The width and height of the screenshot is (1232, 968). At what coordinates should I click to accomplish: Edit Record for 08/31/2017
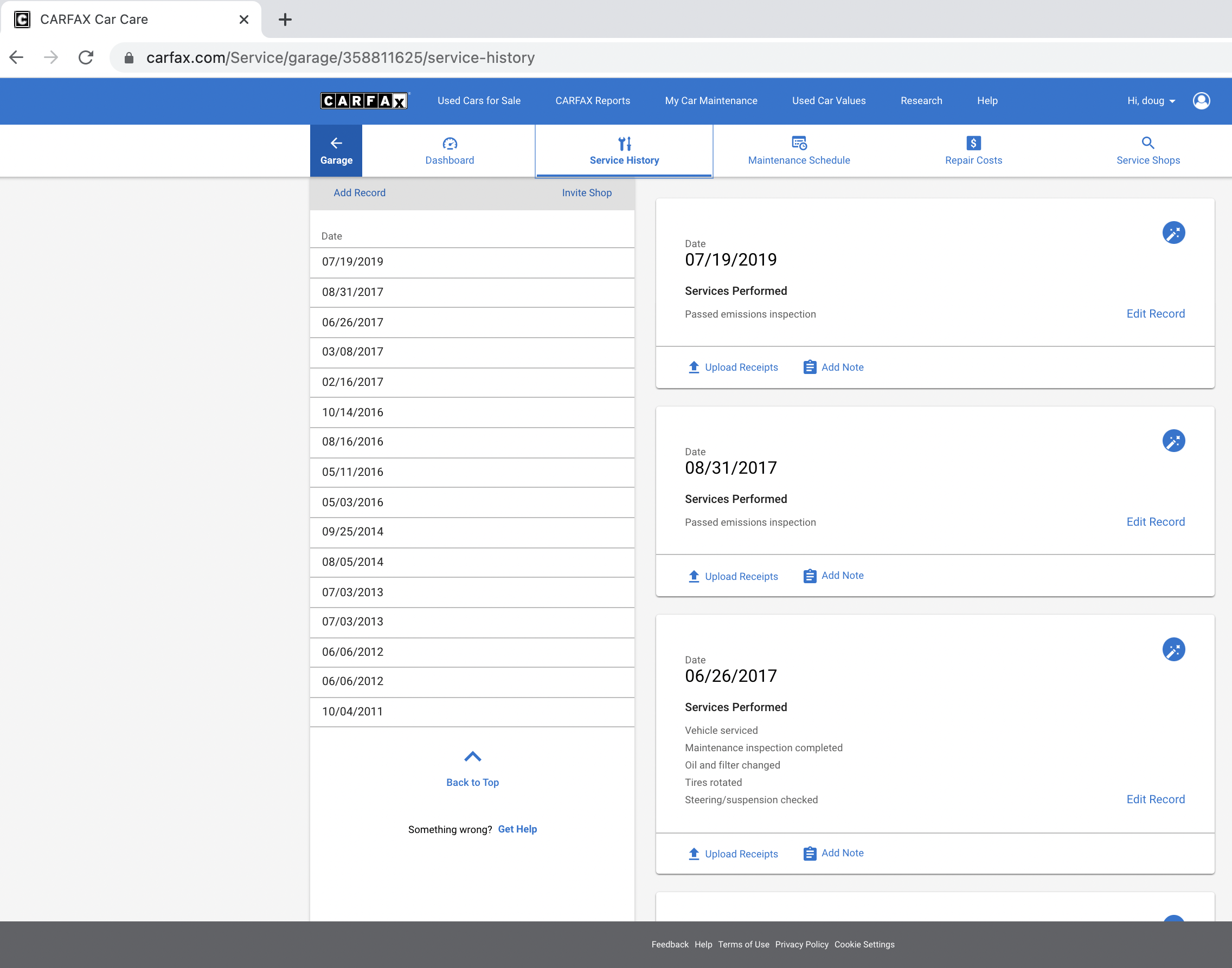pos(1156,521)
